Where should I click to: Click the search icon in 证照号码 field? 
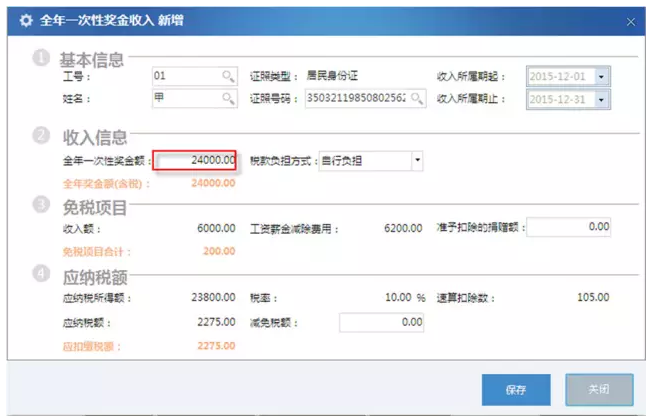click(x=417, y=98)
